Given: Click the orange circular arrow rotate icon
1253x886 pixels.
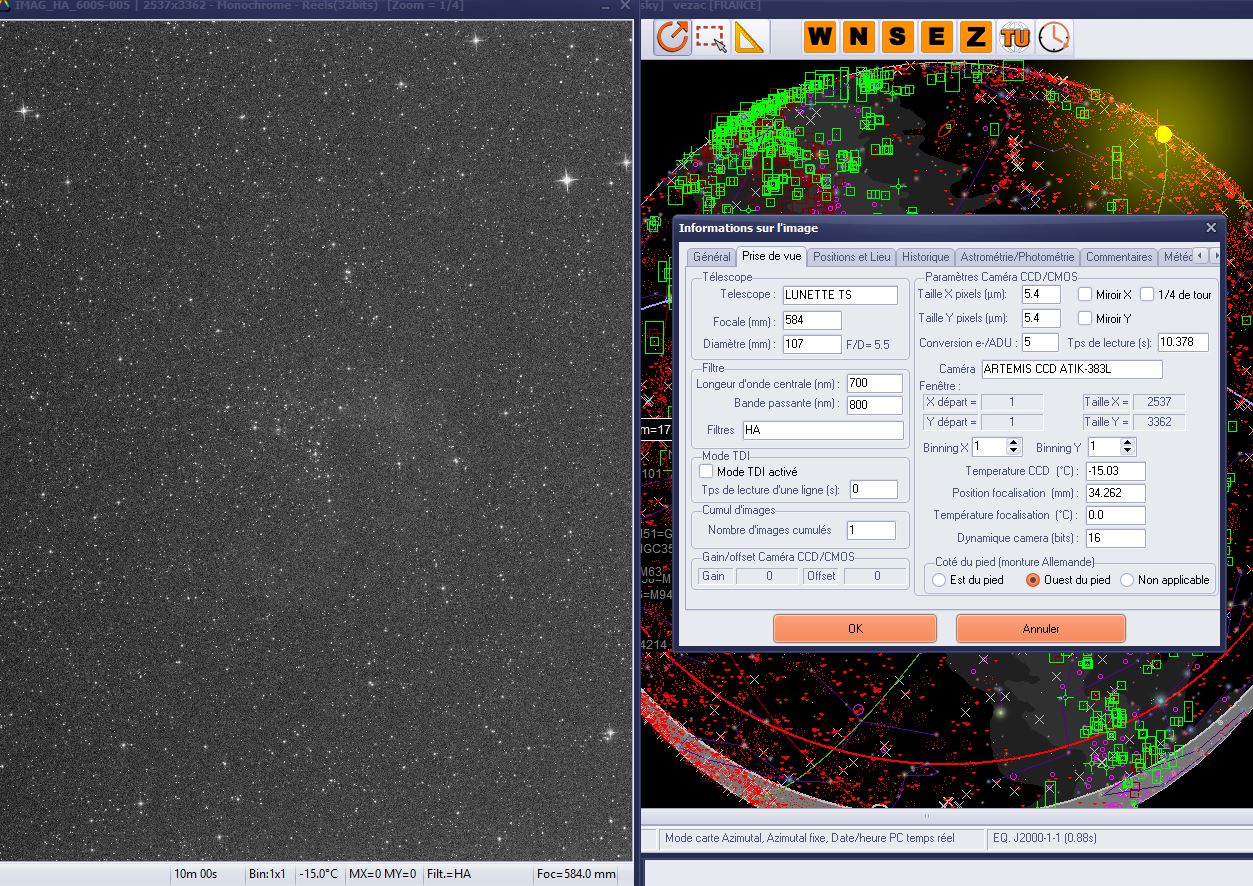Looking at the screenshot, I should point(672,37).
